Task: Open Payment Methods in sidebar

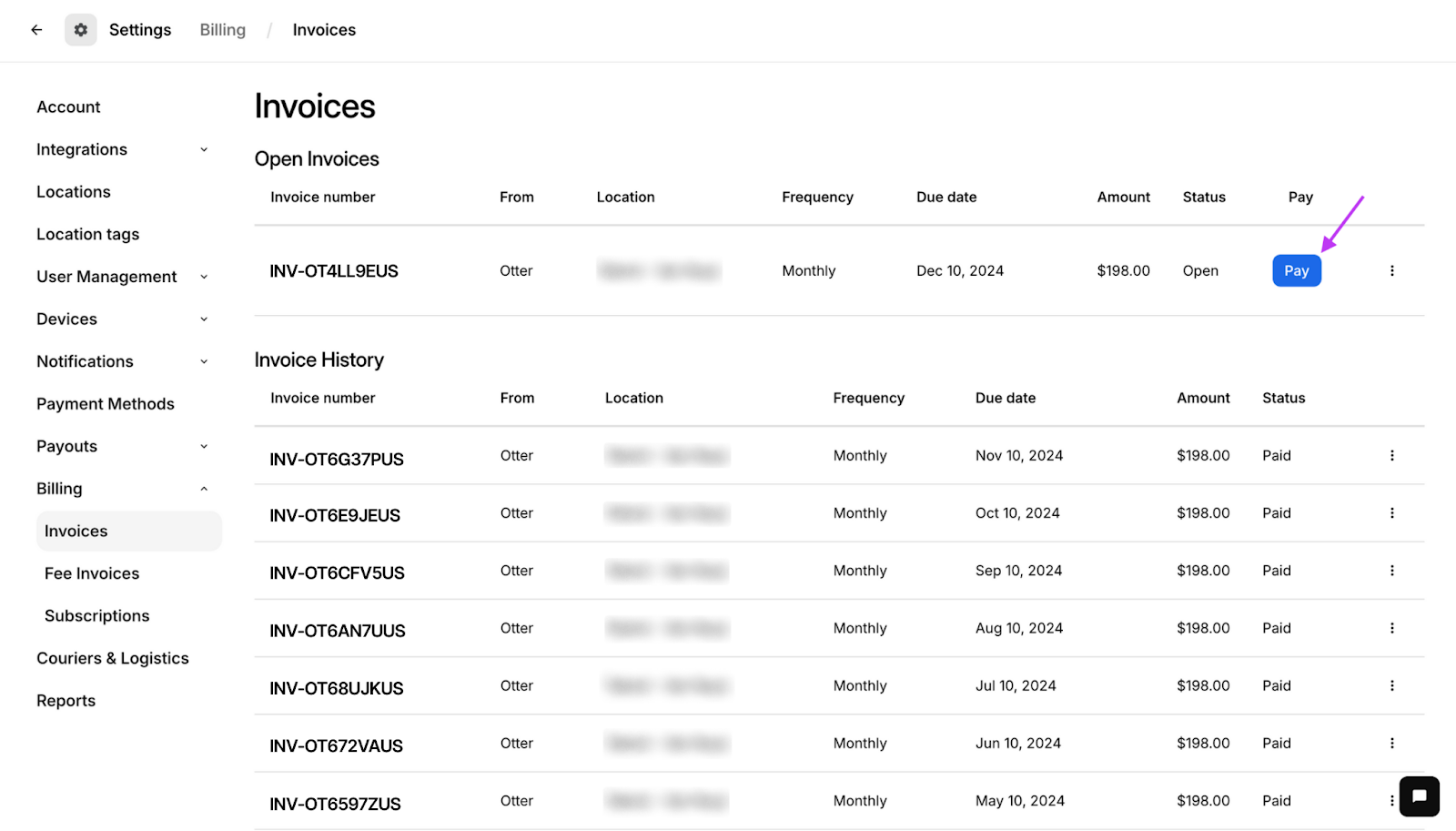Action: pyautogui.click(x=106, y=404)
